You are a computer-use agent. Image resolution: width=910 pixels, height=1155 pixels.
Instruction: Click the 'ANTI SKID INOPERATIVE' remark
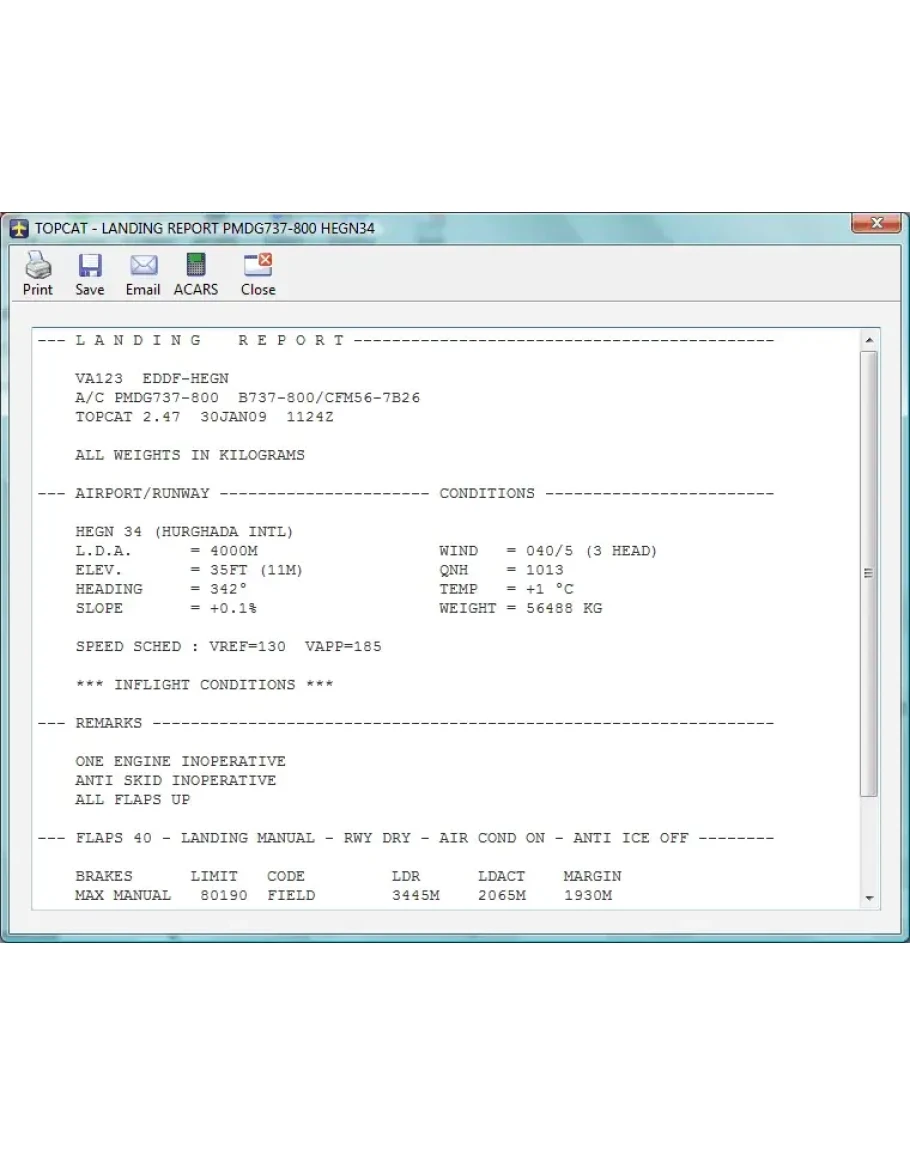tap(176, 780)
